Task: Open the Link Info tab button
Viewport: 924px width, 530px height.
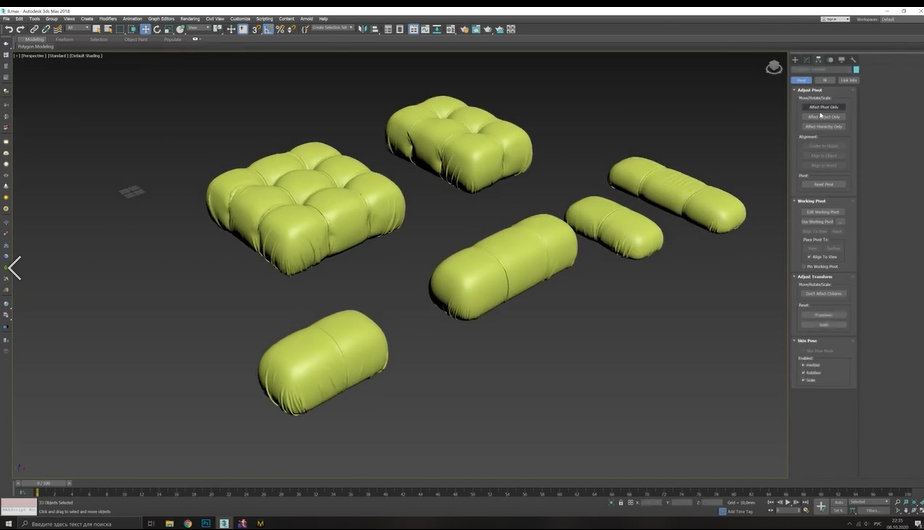Action: [849, 80]
